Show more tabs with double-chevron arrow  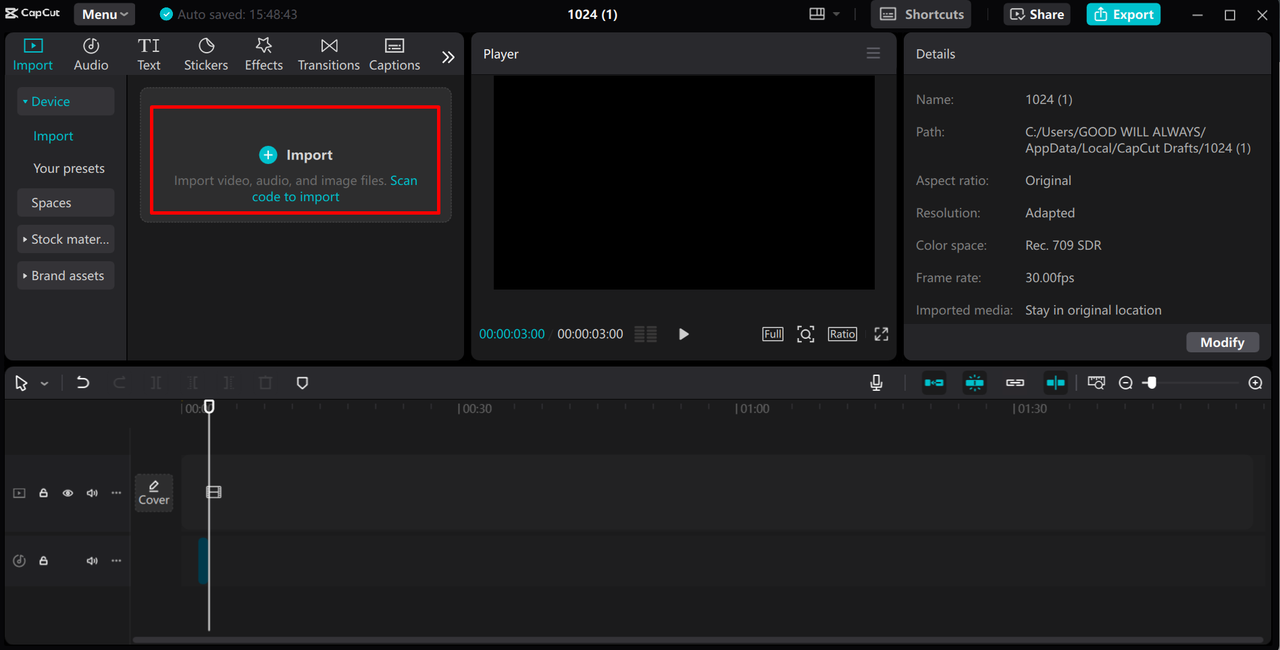pyautogui.click(x=448, y=57)
